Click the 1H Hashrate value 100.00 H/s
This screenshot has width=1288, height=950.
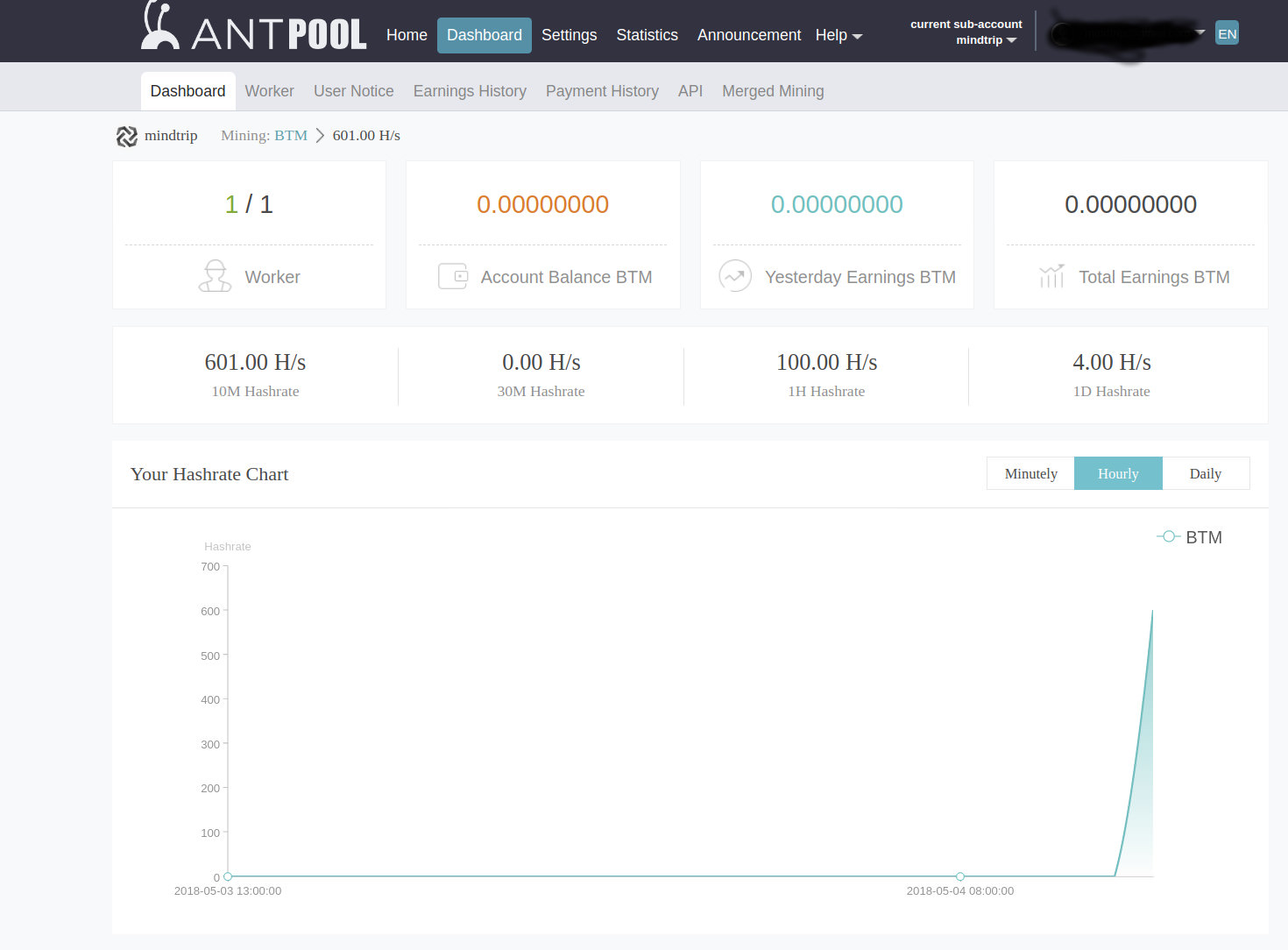coord(826,362)
